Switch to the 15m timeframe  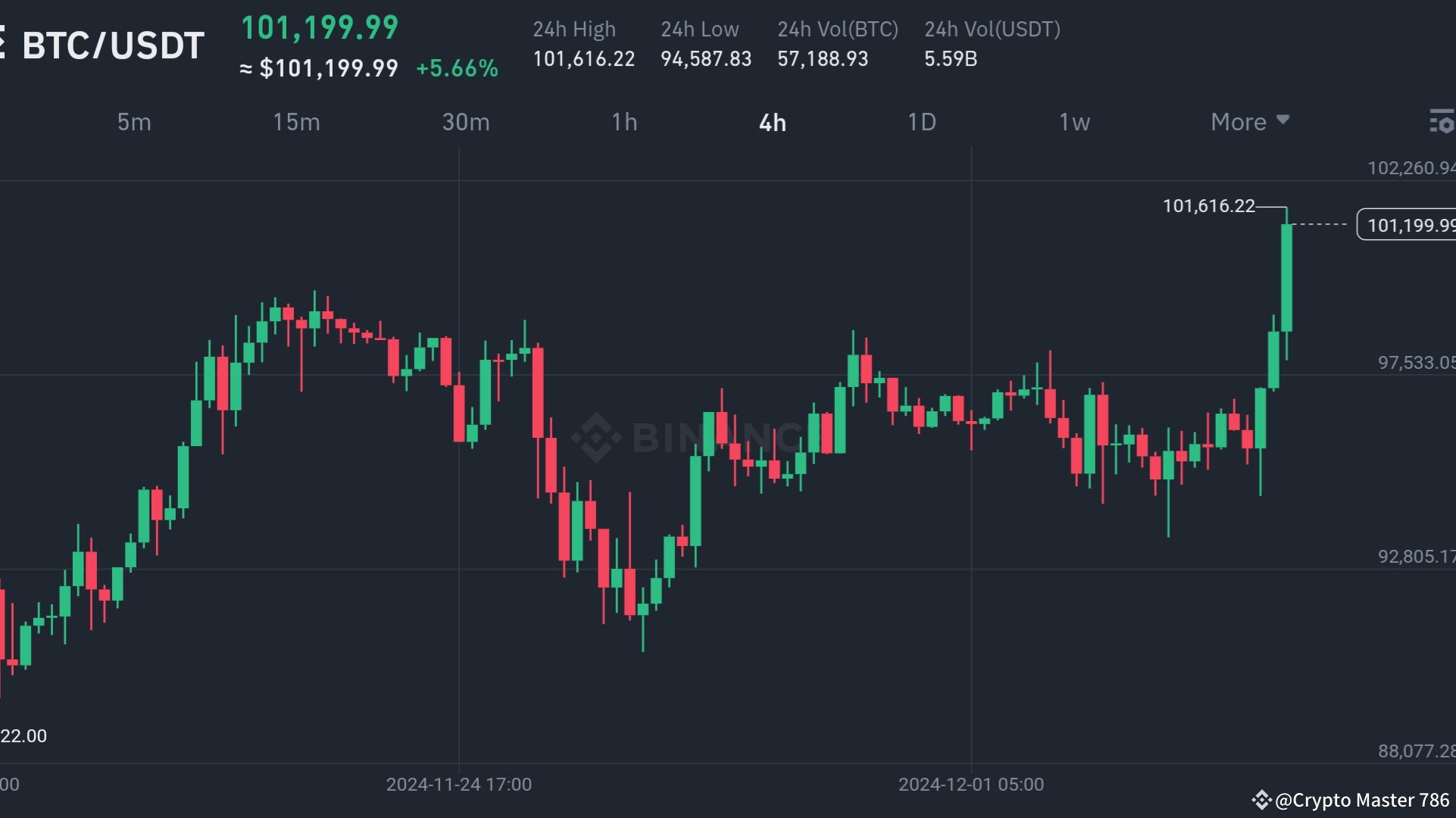pos(296,122)
